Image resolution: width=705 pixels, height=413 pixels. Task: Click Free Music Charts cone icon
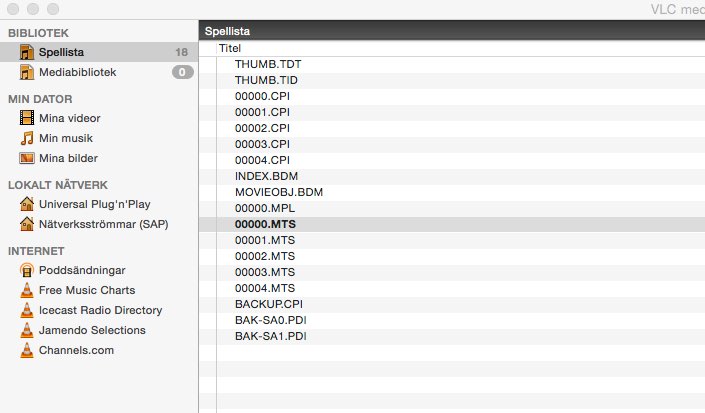(x=27, y=290)
